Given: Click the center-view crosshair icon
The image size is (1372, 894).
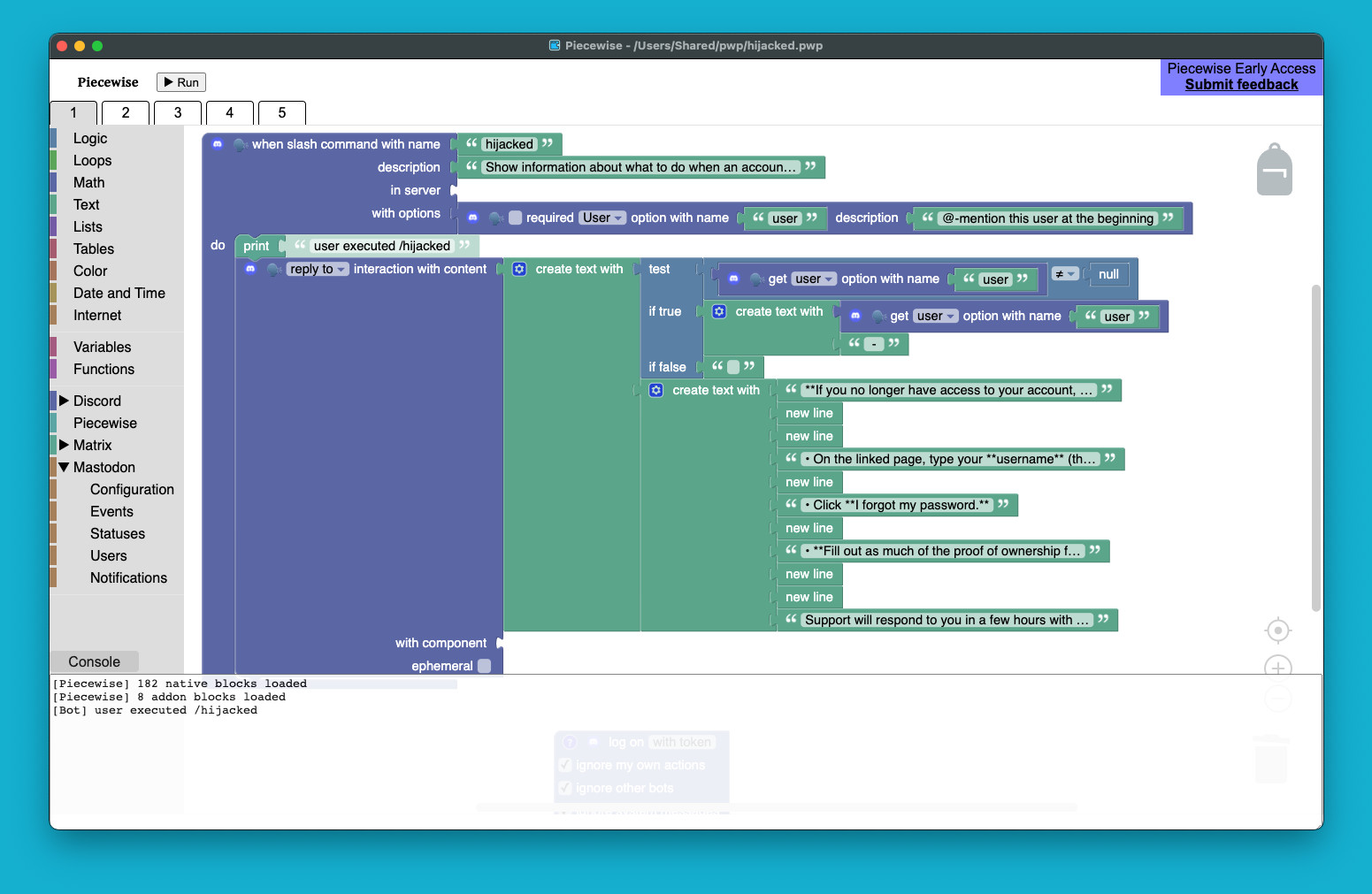Looking at the screenshot, I should pyautogui.click(x=1277, y=630).
